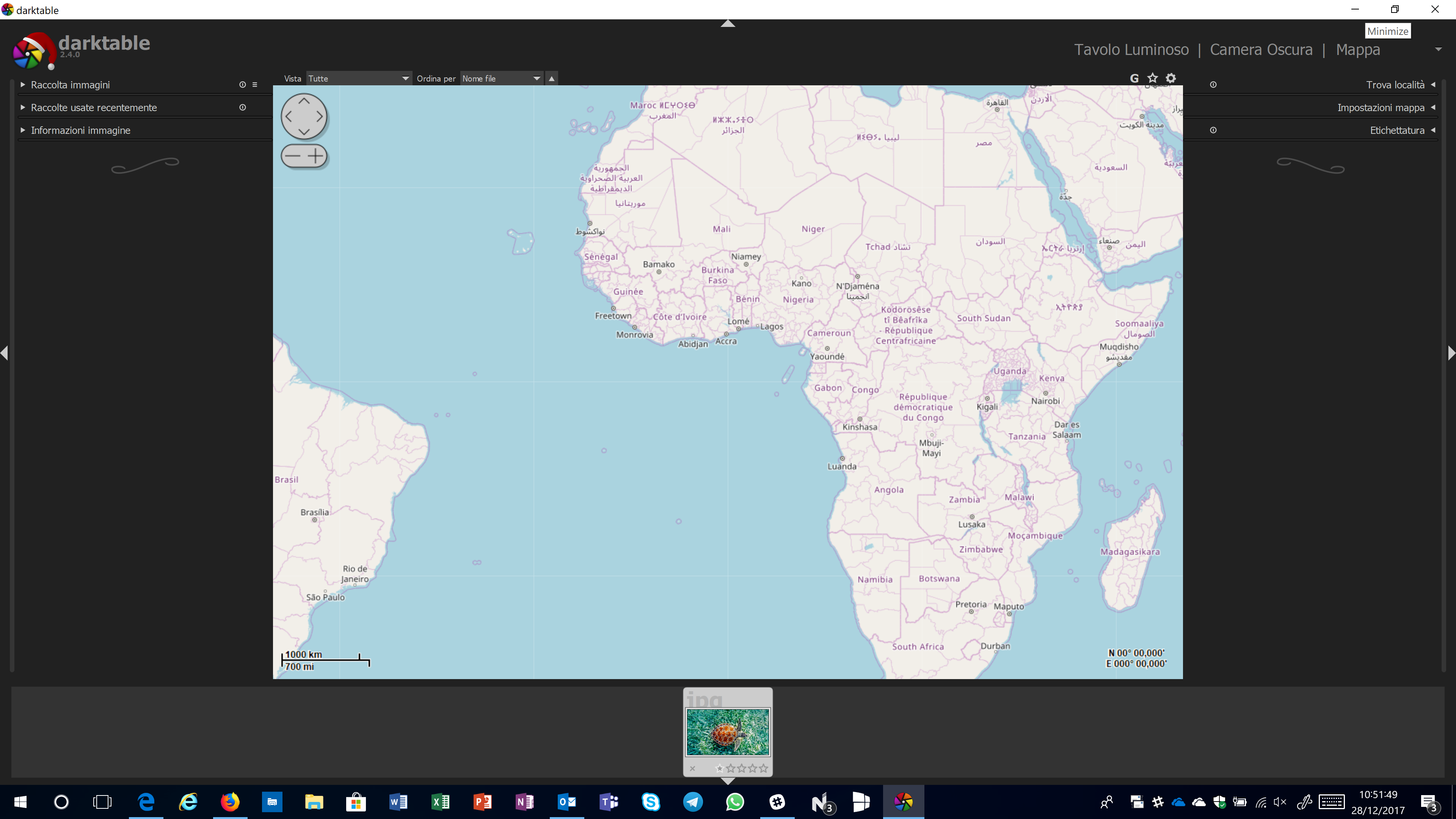Reject the turtle image with the x
Screen dimensions: 1456x819
[692, 768]
